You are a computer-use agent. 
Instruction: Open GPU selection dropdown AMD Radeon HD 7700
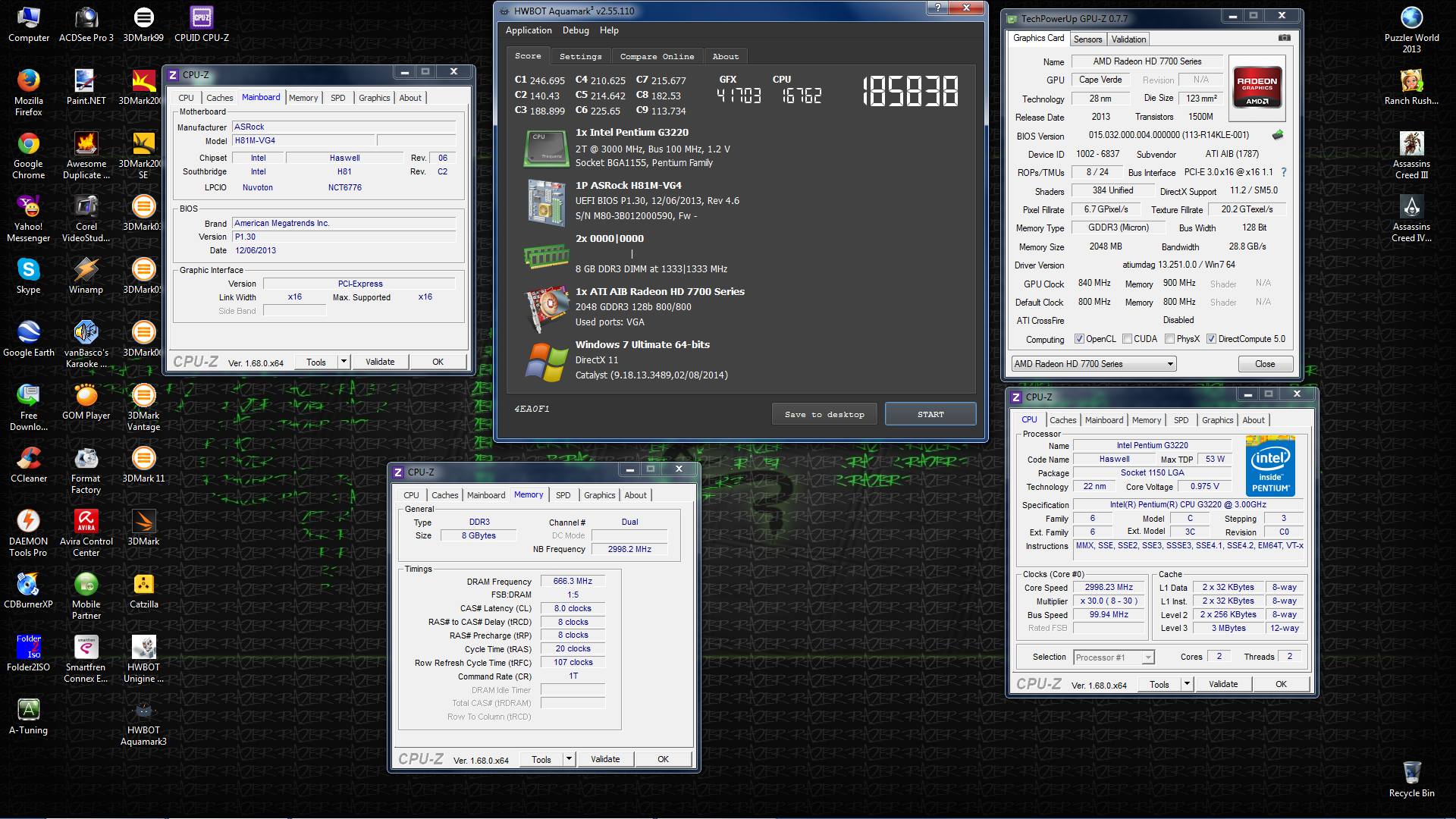[1094, 364]
